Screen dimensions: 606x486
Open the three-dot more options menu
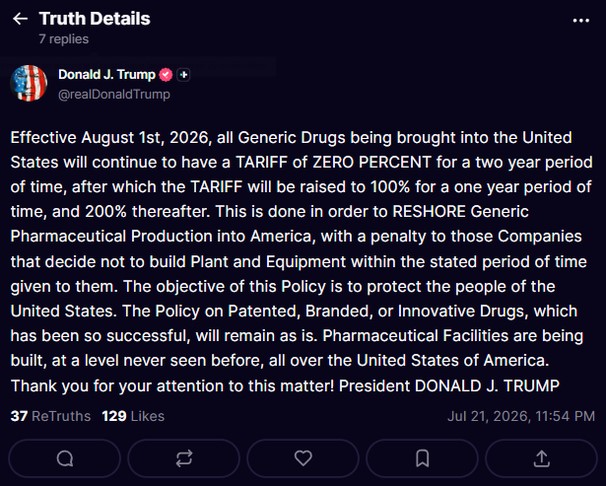click(581, 20)
